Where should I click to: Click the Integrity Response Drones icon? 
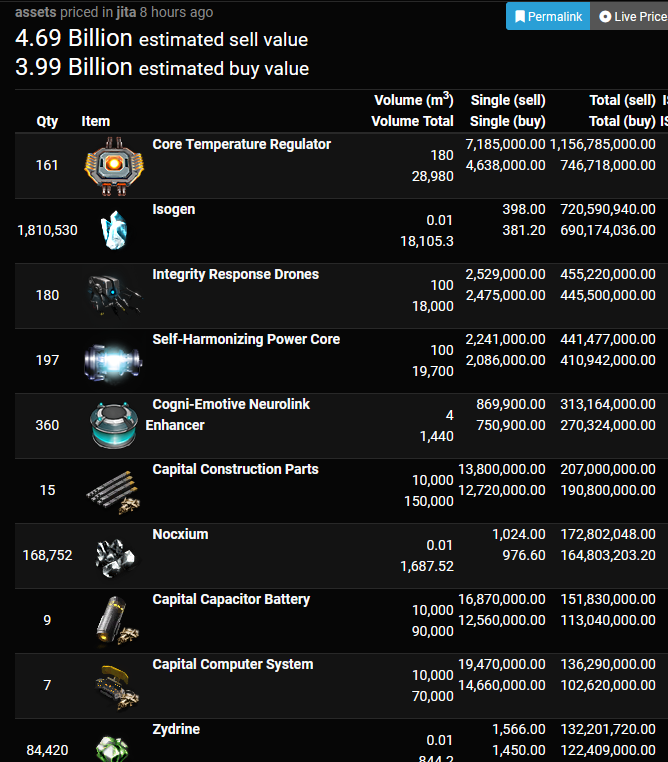[x=114, y=295]
